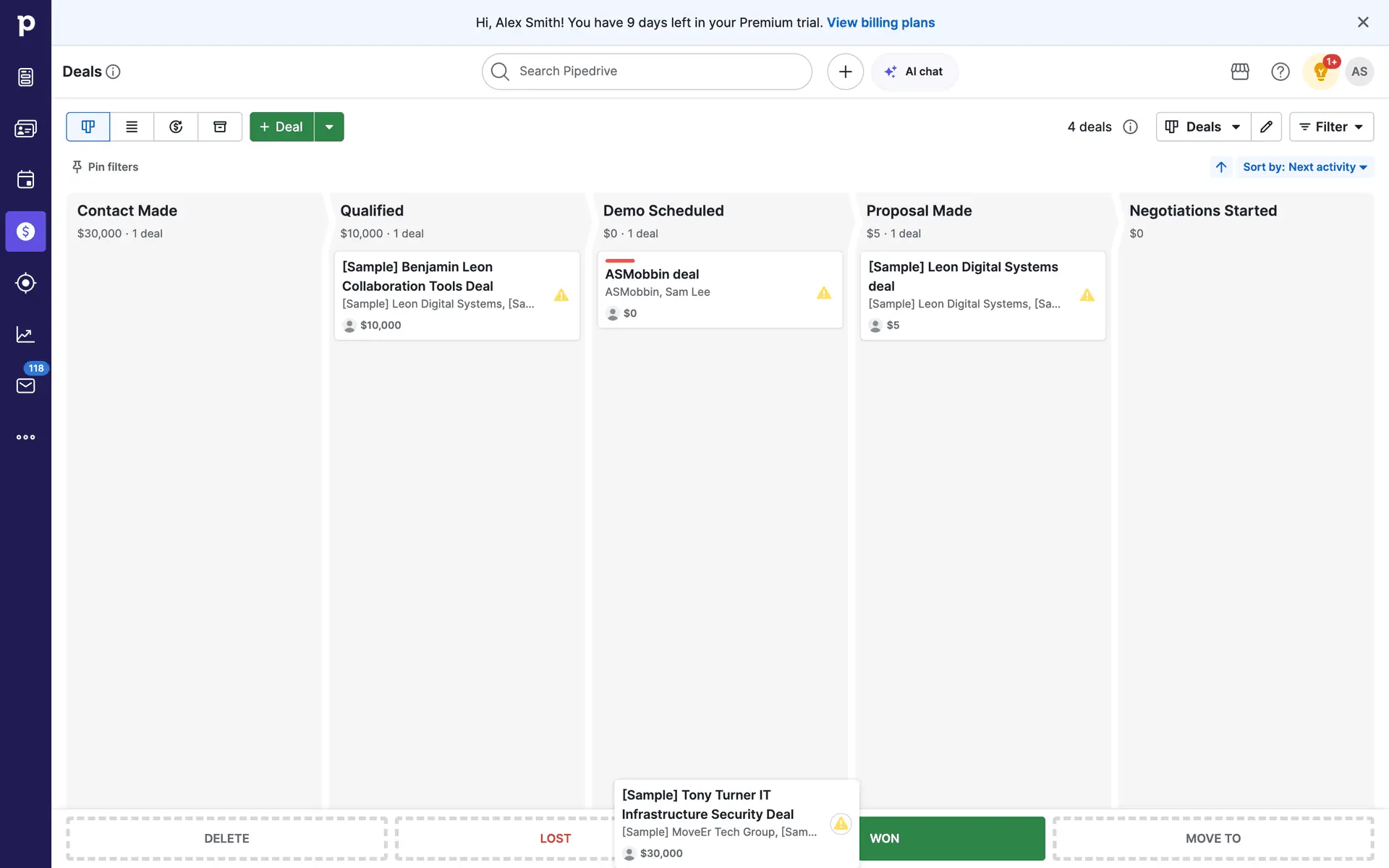Image resolution: width=1389 pixels, height=868 pixels.
Task: Toggle sort direction arrow
Action: coord(1221,167)
